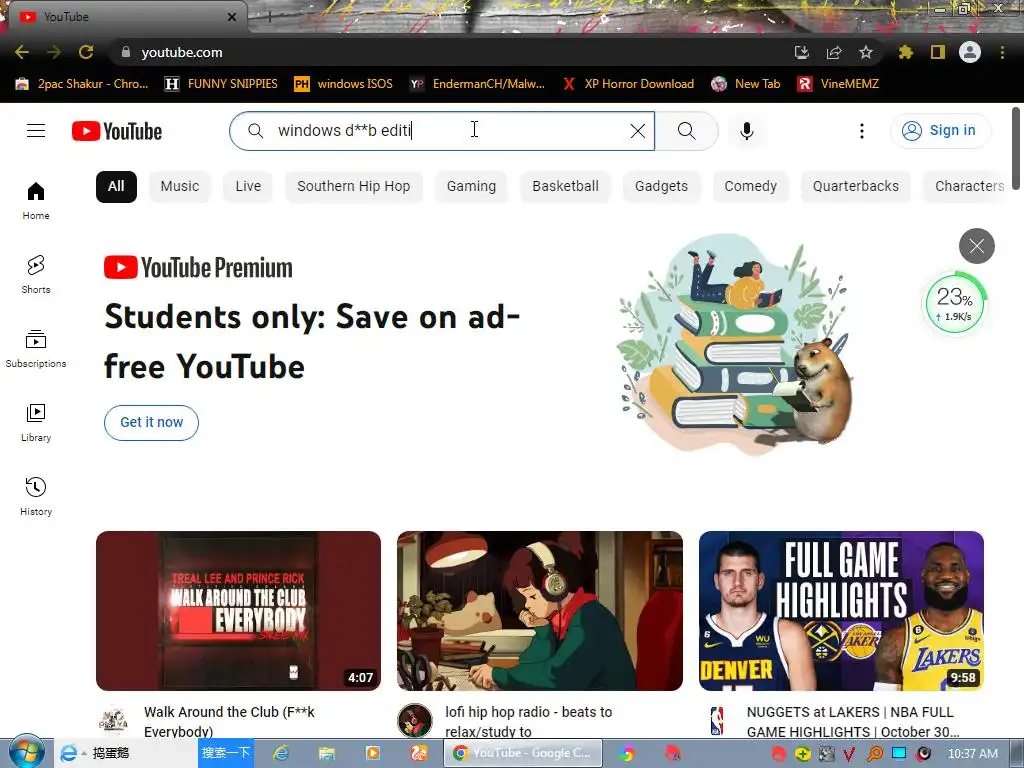1024x768 pixels.
Task: Select the Basketball filter chip
Action: (x=566, y=186)
